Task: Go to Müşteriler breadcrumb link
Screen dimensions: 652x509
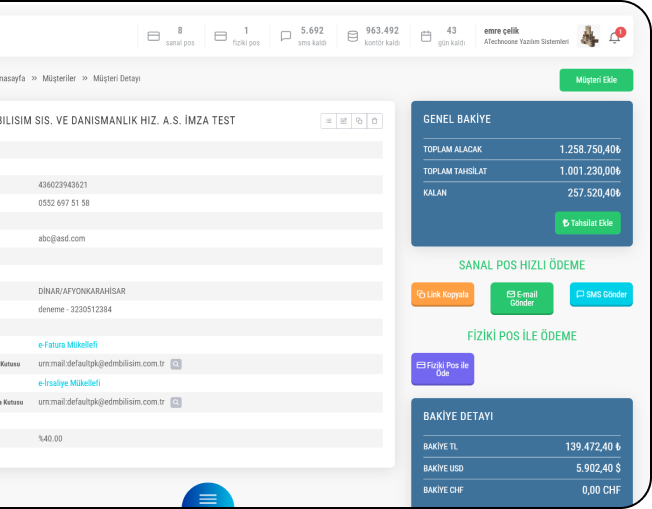Action: 59,78
